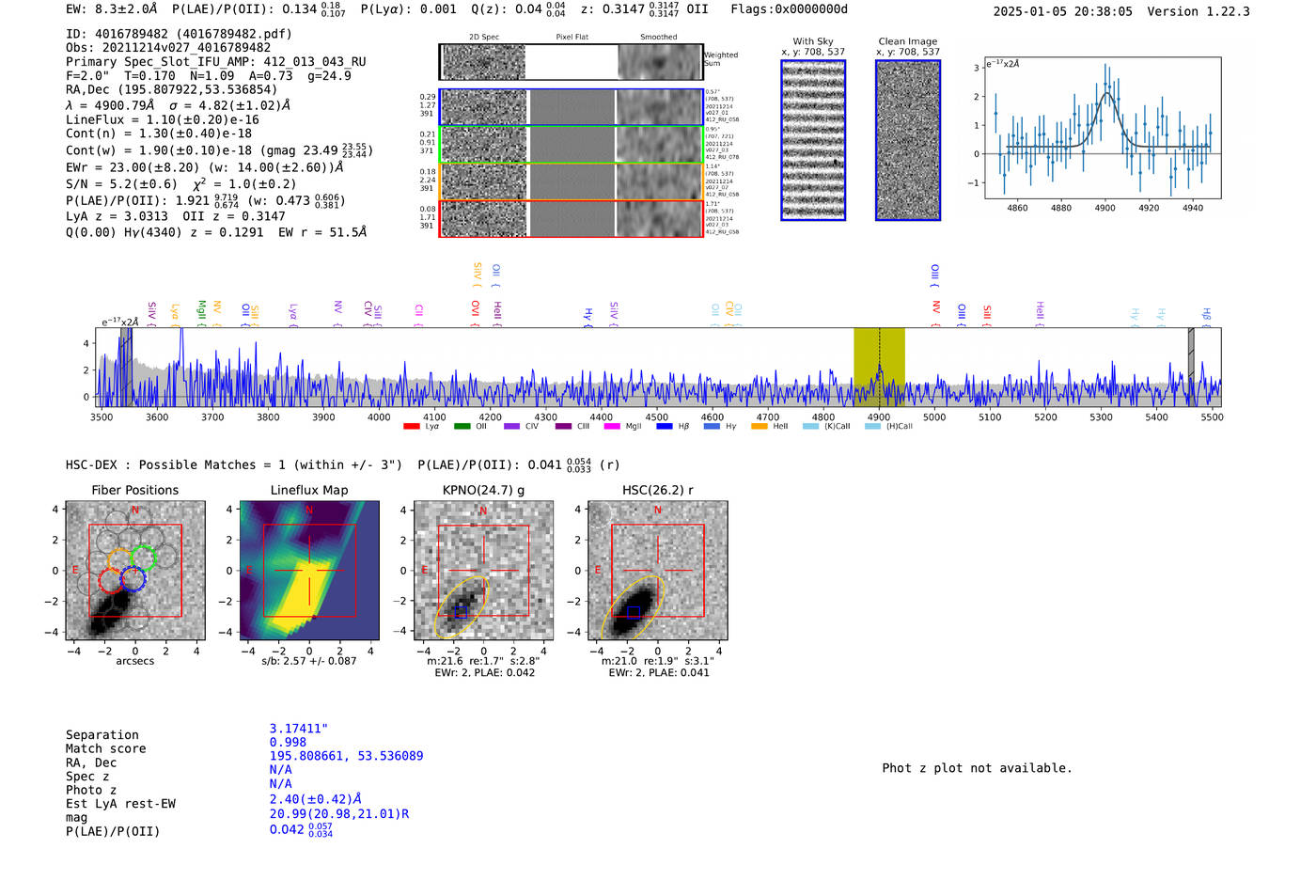The image size is (1316, 896).
Task: Select the red-bordered fiber spectrum row
Action: coord(571,218)
